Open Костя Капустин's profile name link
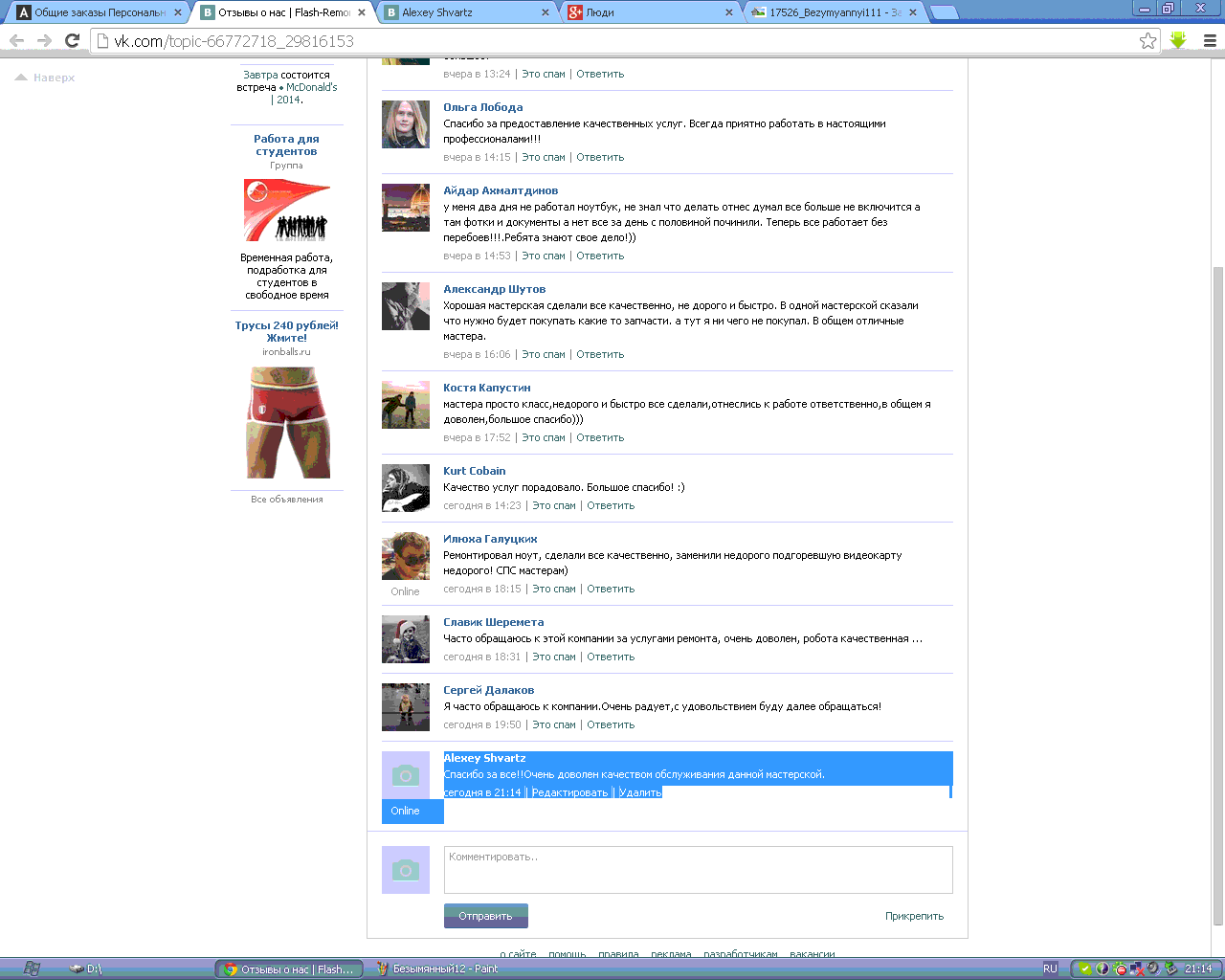 point(486,388)
